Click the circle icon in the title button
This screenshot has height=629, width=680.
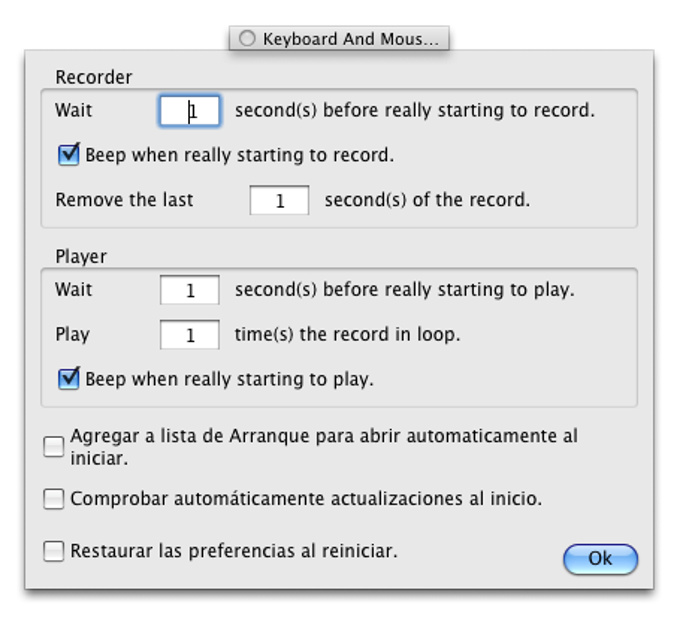click(247, 39)
